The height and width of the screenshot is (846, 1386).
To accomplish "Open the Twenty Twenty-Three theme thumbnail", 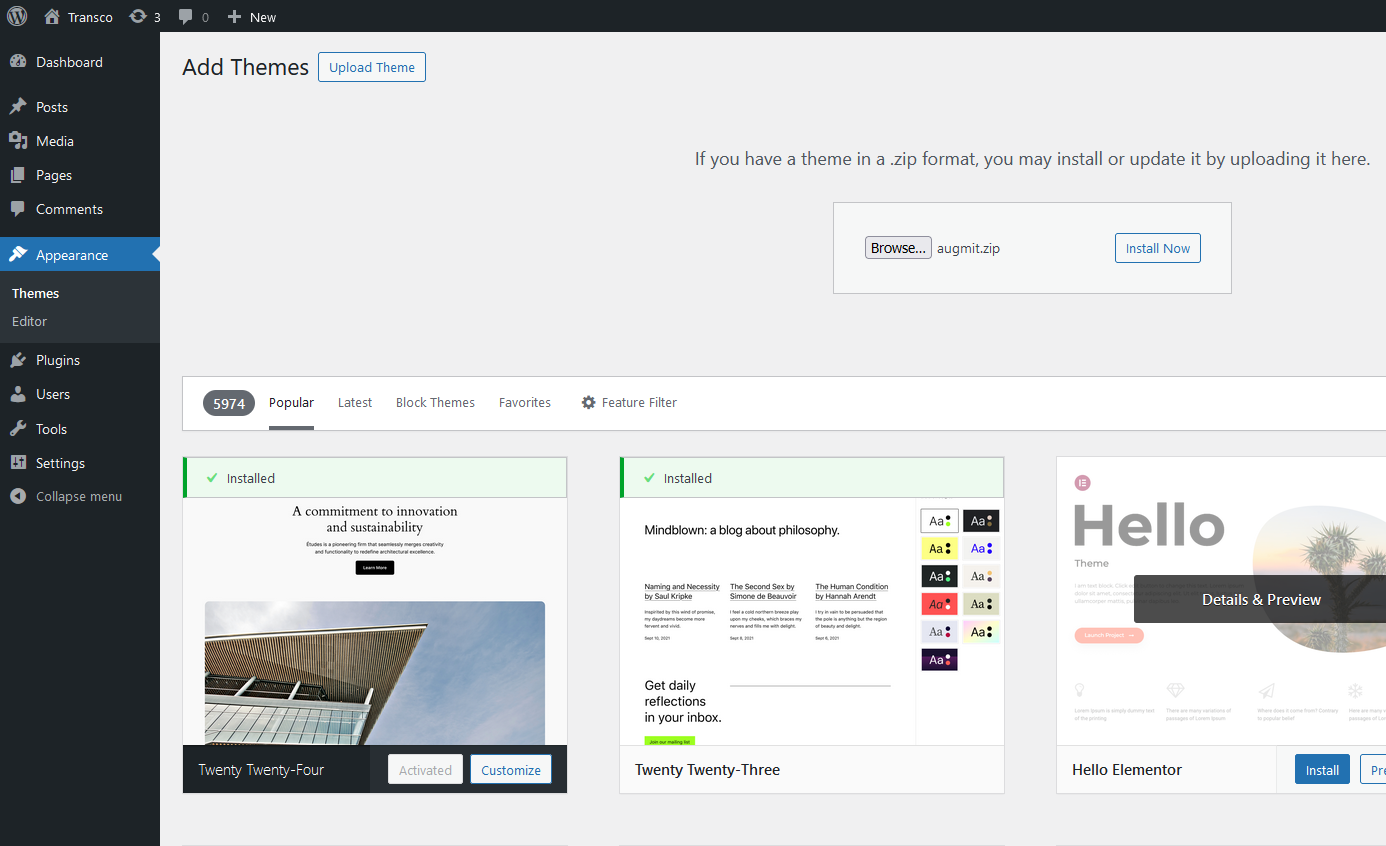I will point(811,620).
